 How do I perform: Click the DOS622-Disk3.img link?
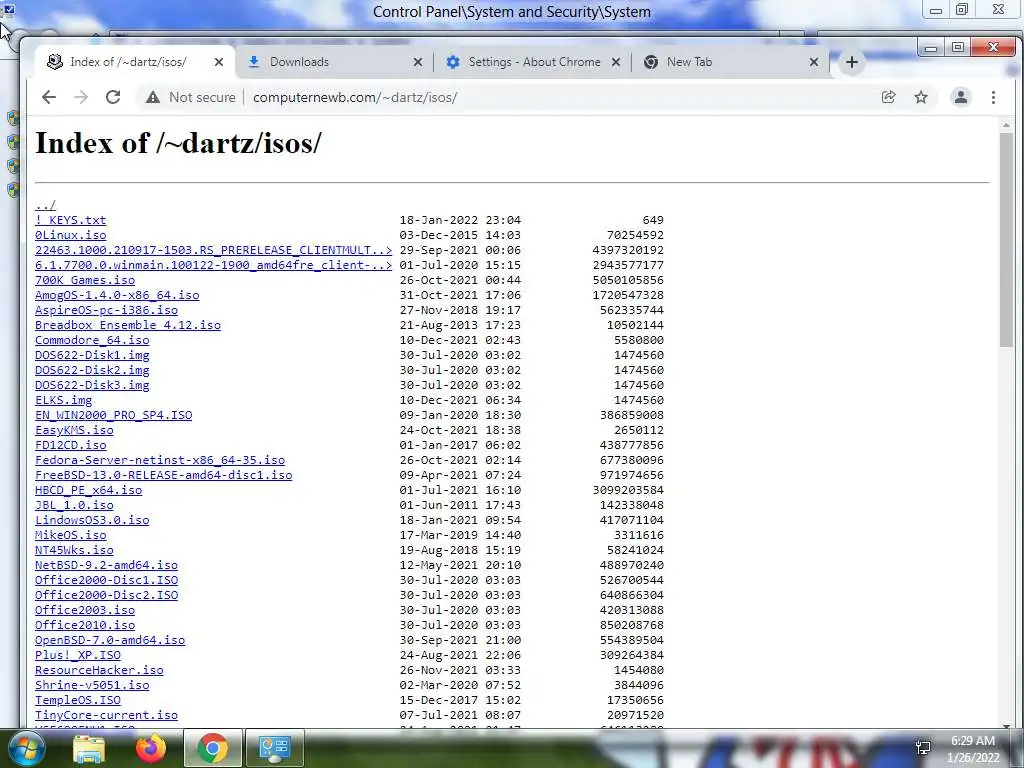[92, 385]
